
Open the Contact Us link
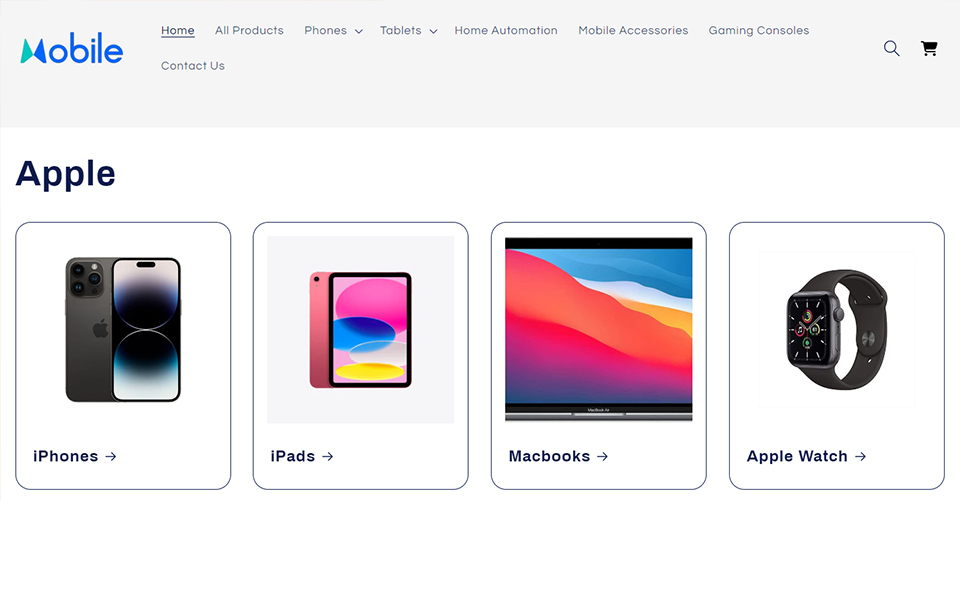(x=193, y=66)
